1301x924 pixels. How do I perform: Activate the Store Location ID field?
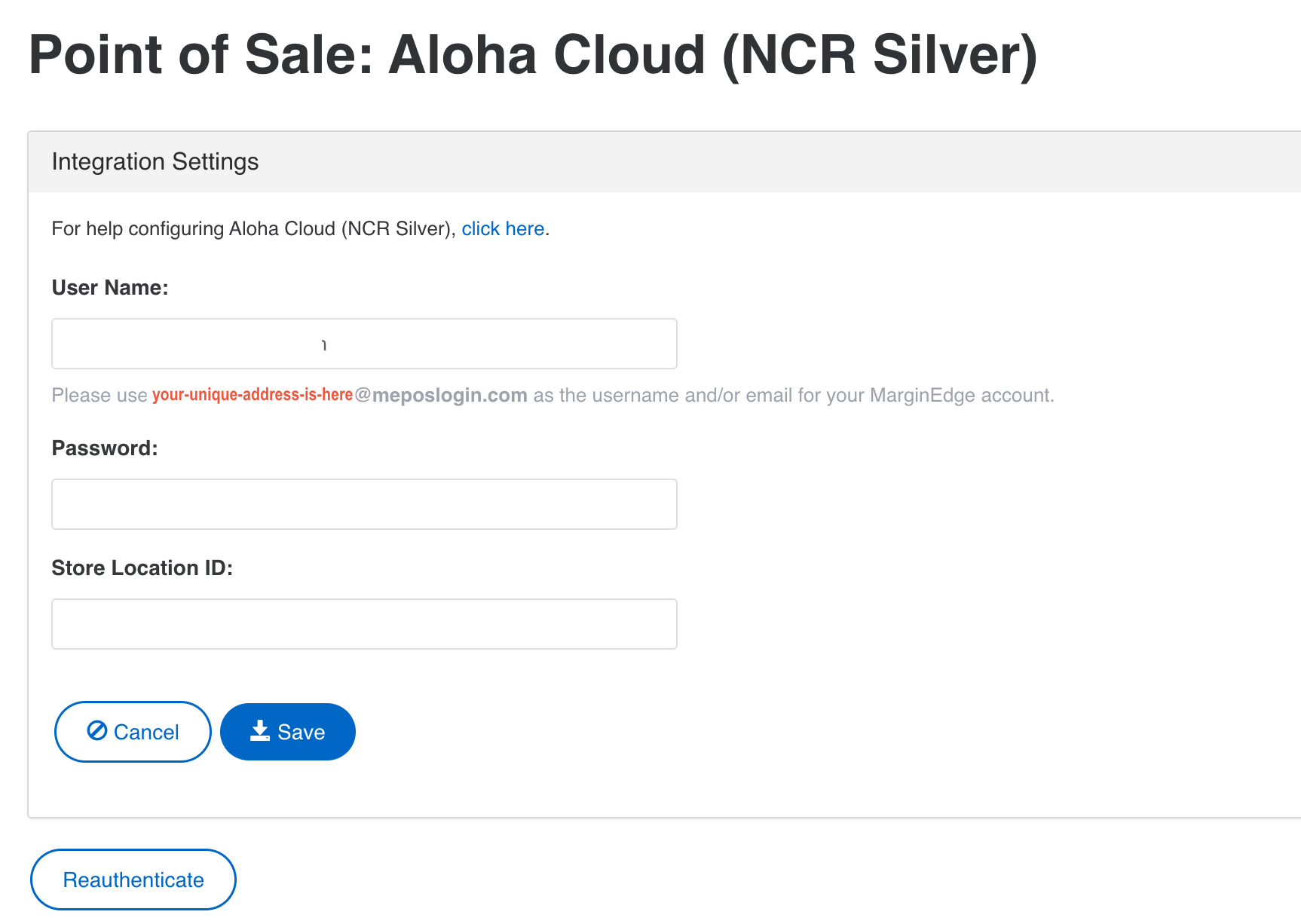tap(364, 624)
